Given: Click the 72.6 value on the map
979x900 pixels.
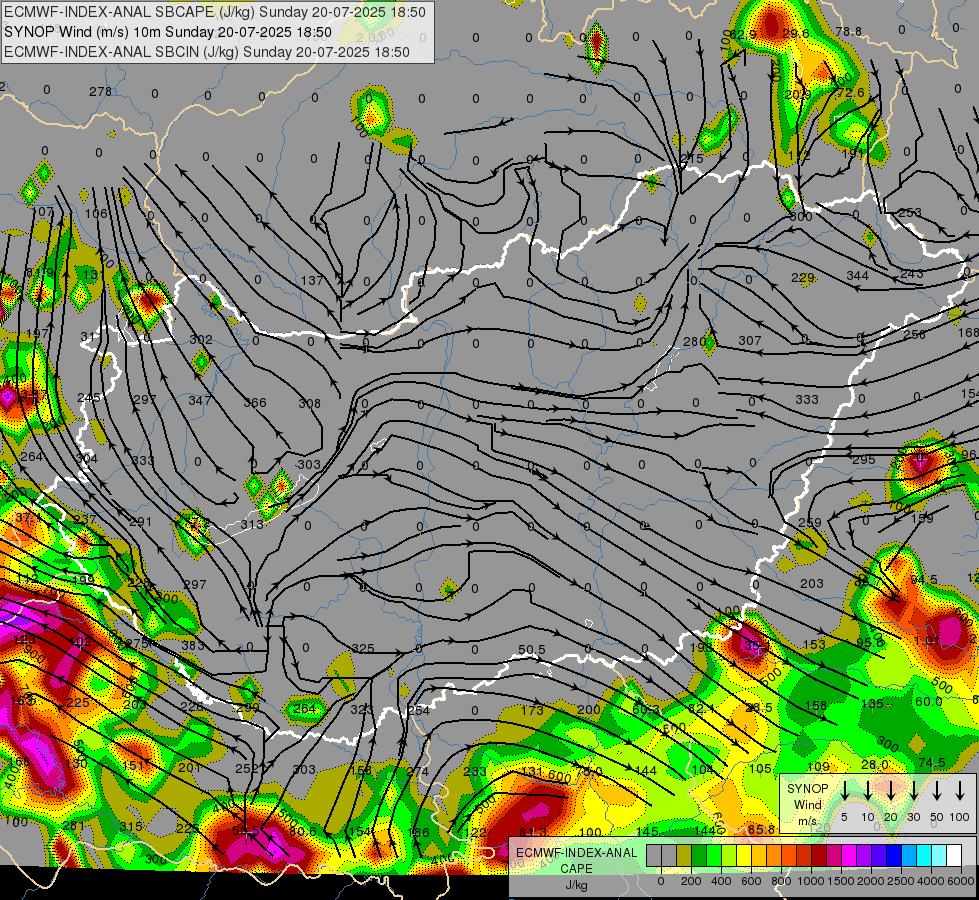Looking at the screenshot, I should 851,92.
